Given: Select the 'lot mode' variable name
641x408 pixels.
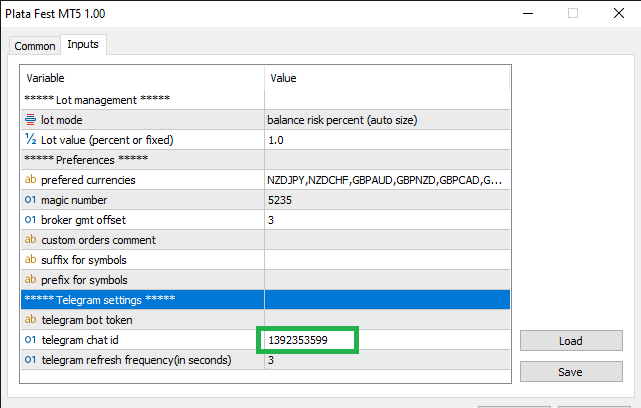Looking at the screenshot, I should (x=62, y=120).
